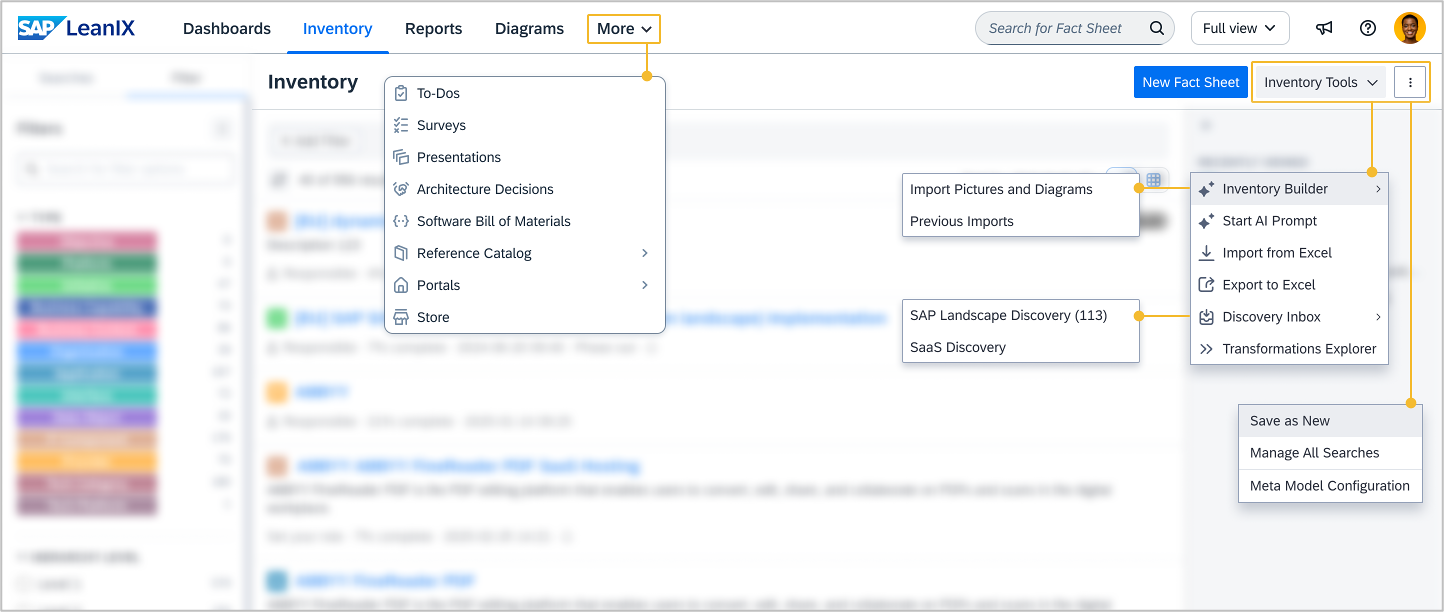Screen dimensions: 1444x612
Task: Open Discovery Inbox menu item
Action: pos(1289,317)
